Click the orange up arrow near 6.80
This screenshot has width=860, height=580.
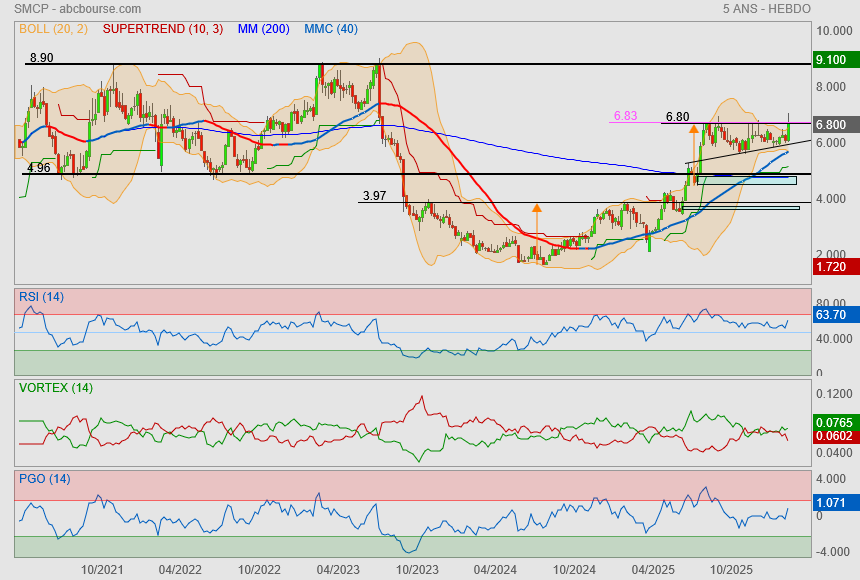point(693,129)
